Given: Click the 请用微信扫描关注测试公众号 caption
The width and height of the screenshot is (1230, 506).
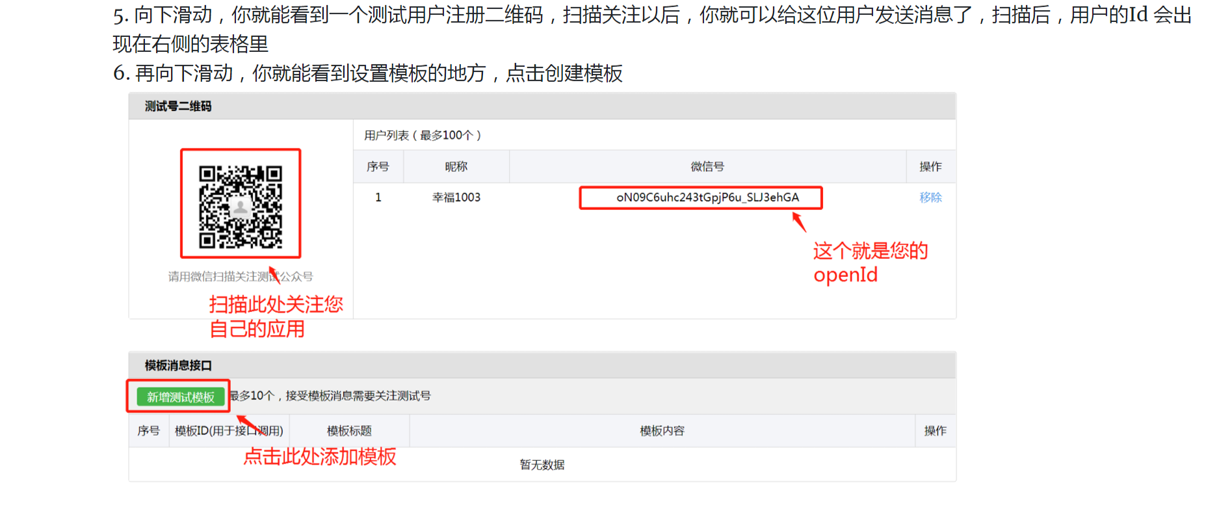Looking at the screenshot, I should point(241,277).
